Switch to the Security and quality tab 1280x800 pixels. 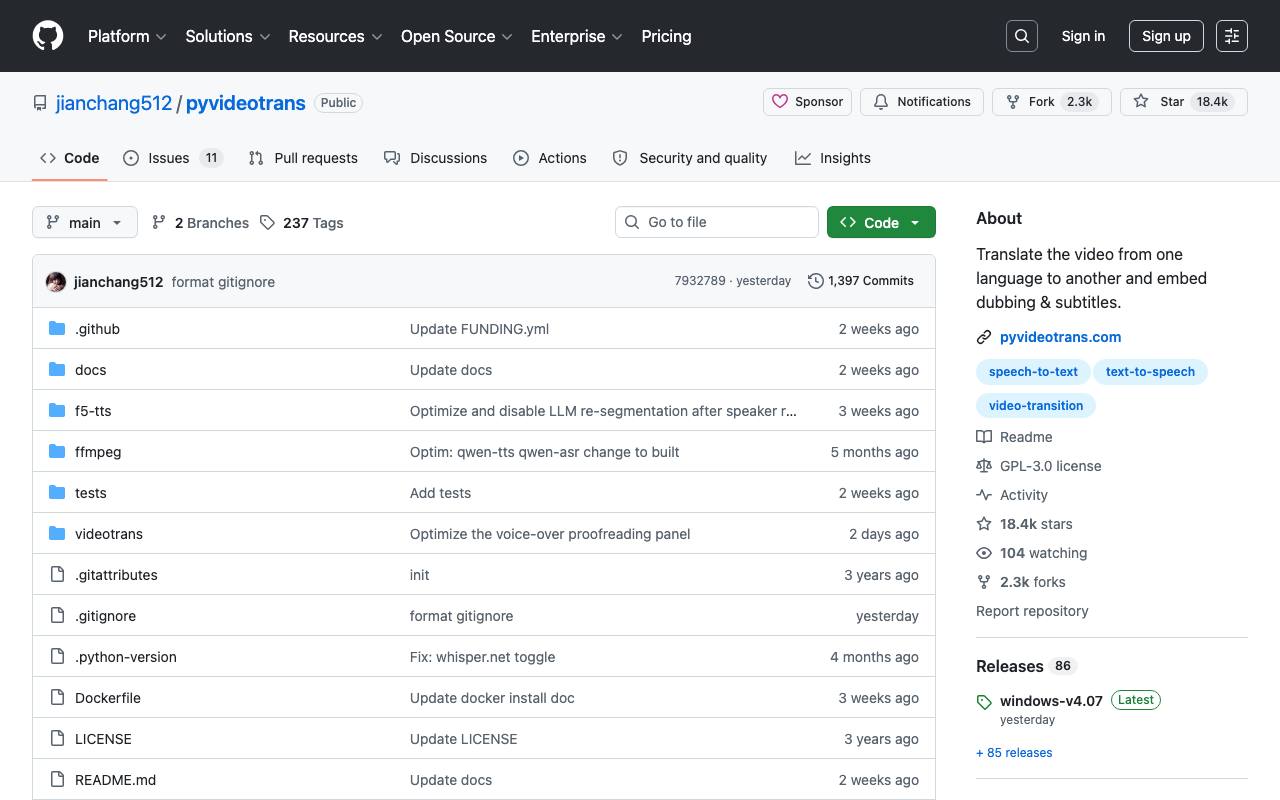689,158
